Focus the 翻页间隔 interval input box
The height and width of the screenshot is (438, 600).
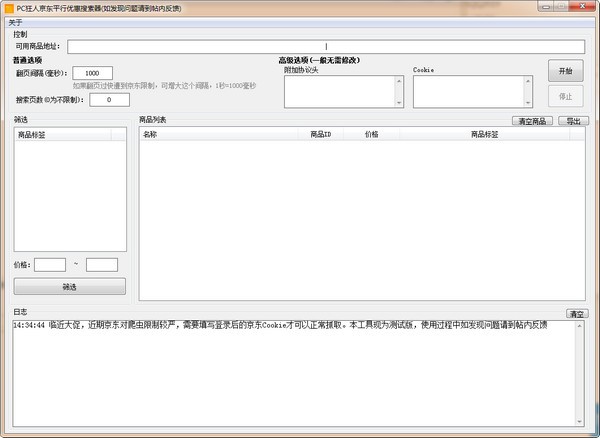click(x=93, y=73)
